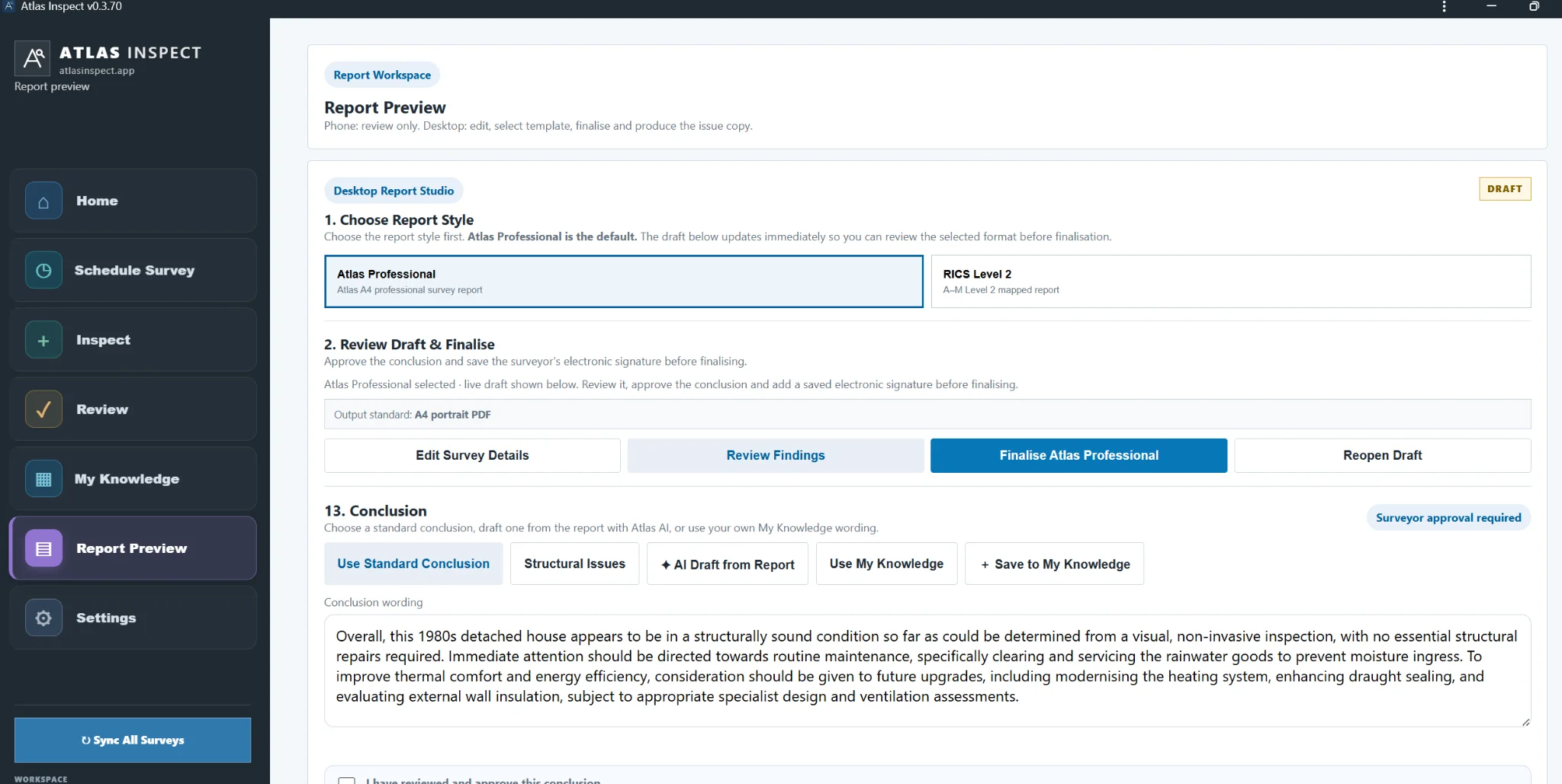Click the Desktop Report Studio badge
The width and height of the screenshot is (1562, 784).
394,191
